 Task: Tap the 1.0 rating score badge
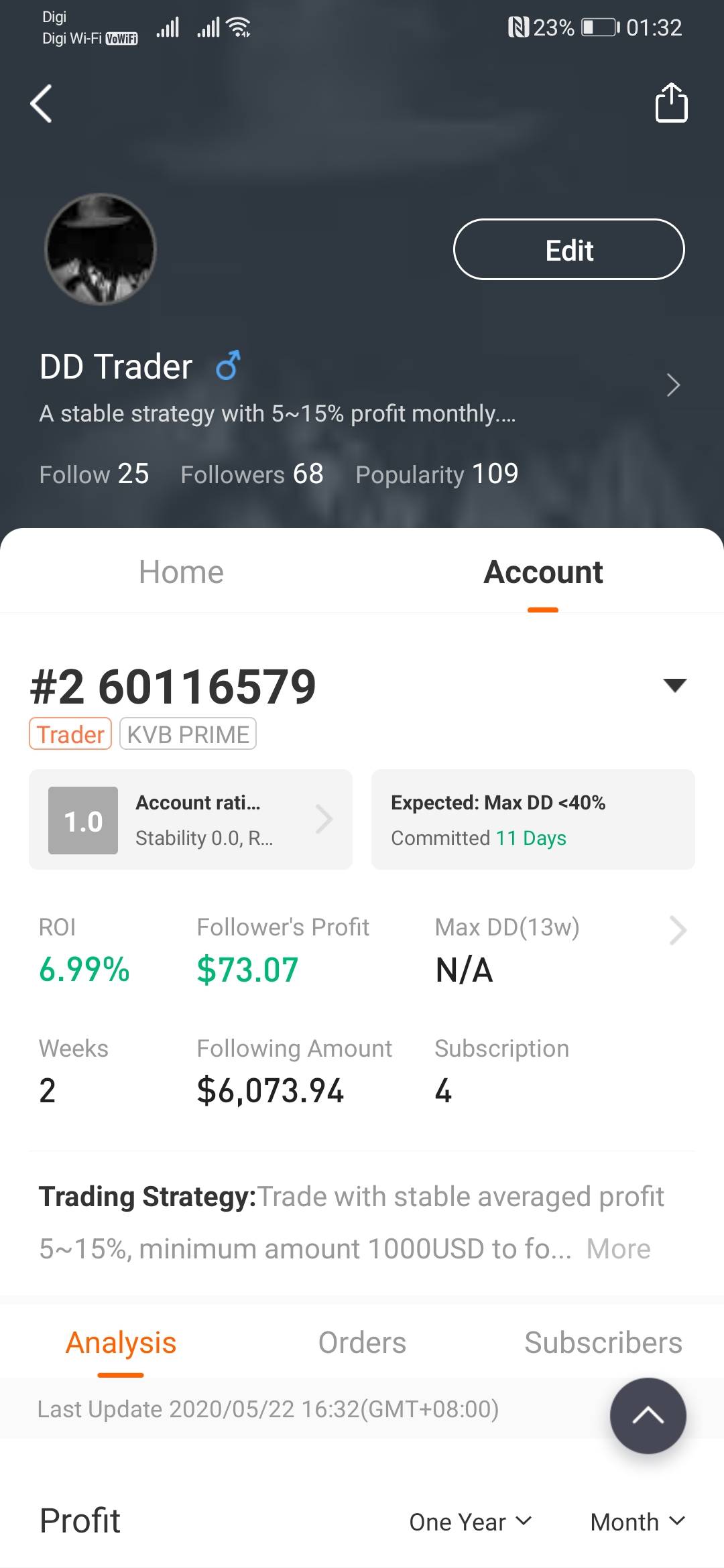click(83, 820)
